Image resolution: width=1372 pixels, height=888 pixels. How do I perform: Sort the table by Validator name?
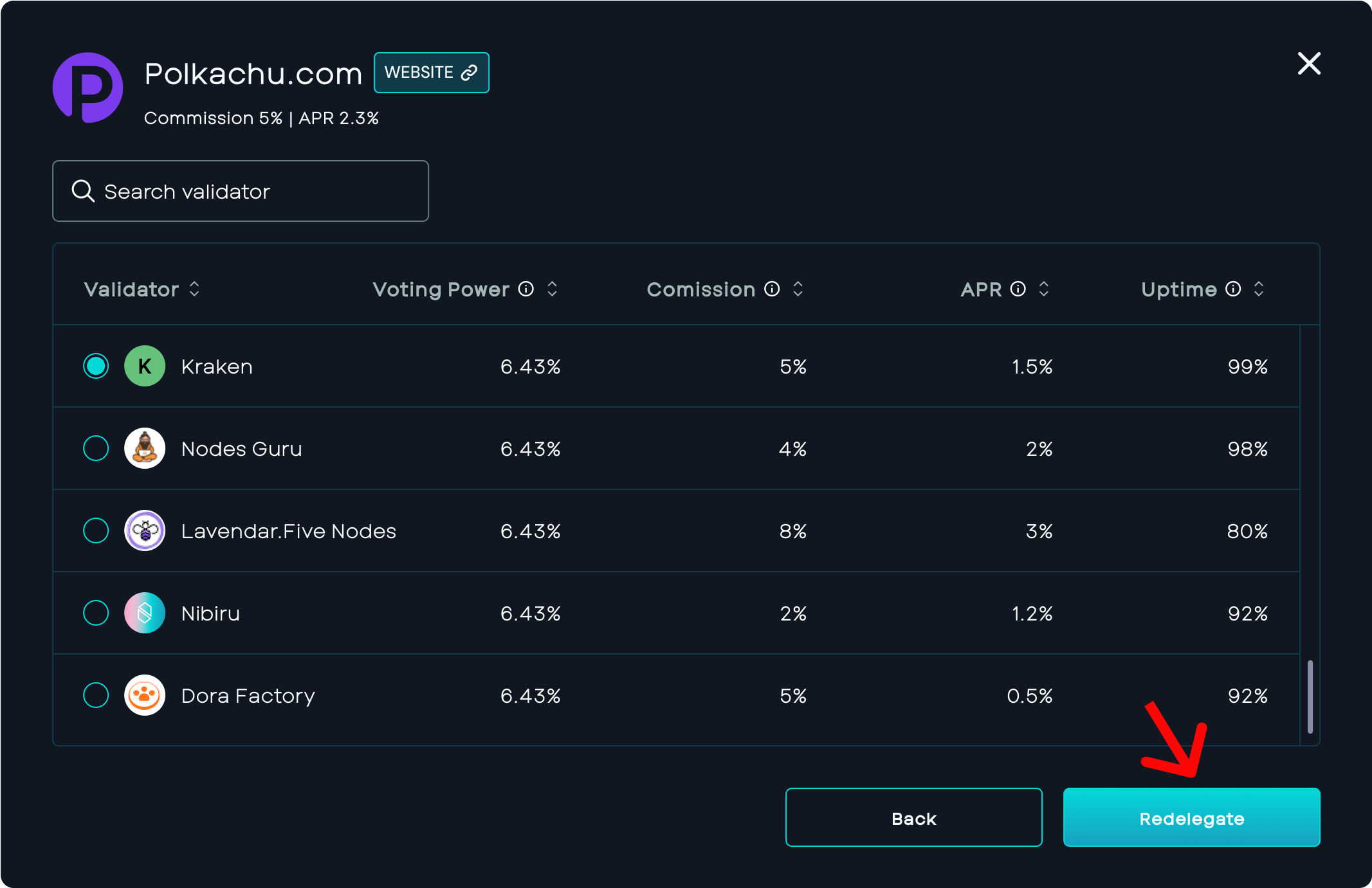194,289
